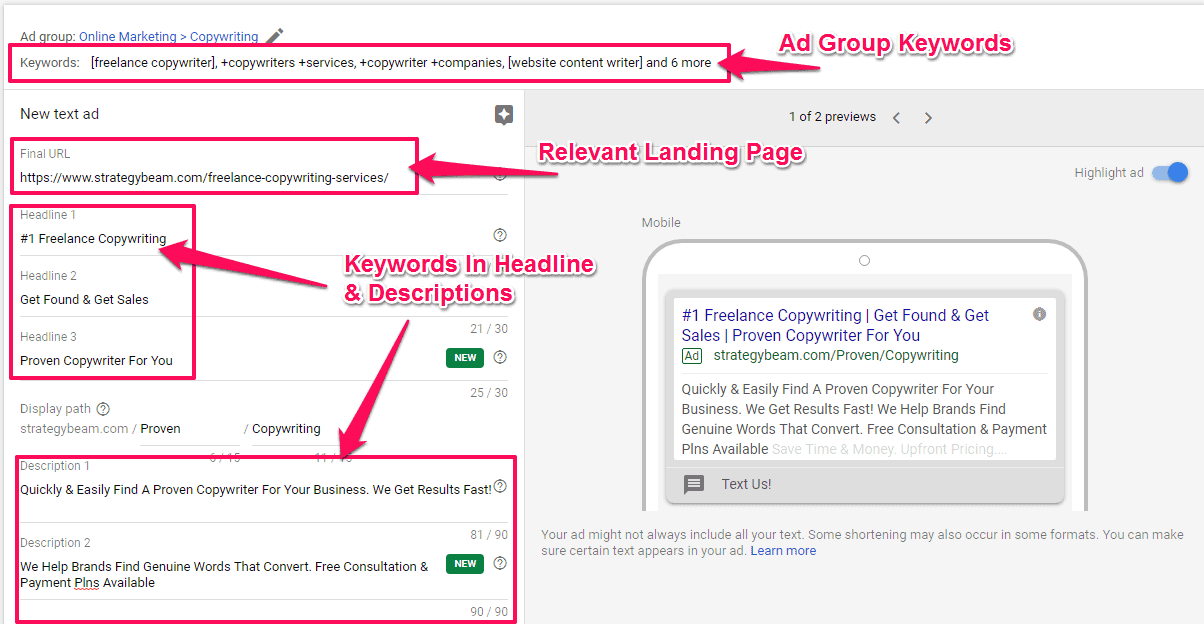The image size is (1204, 624).
Task: Click the ad headline in mobile preview
Action: pos(835,325)
